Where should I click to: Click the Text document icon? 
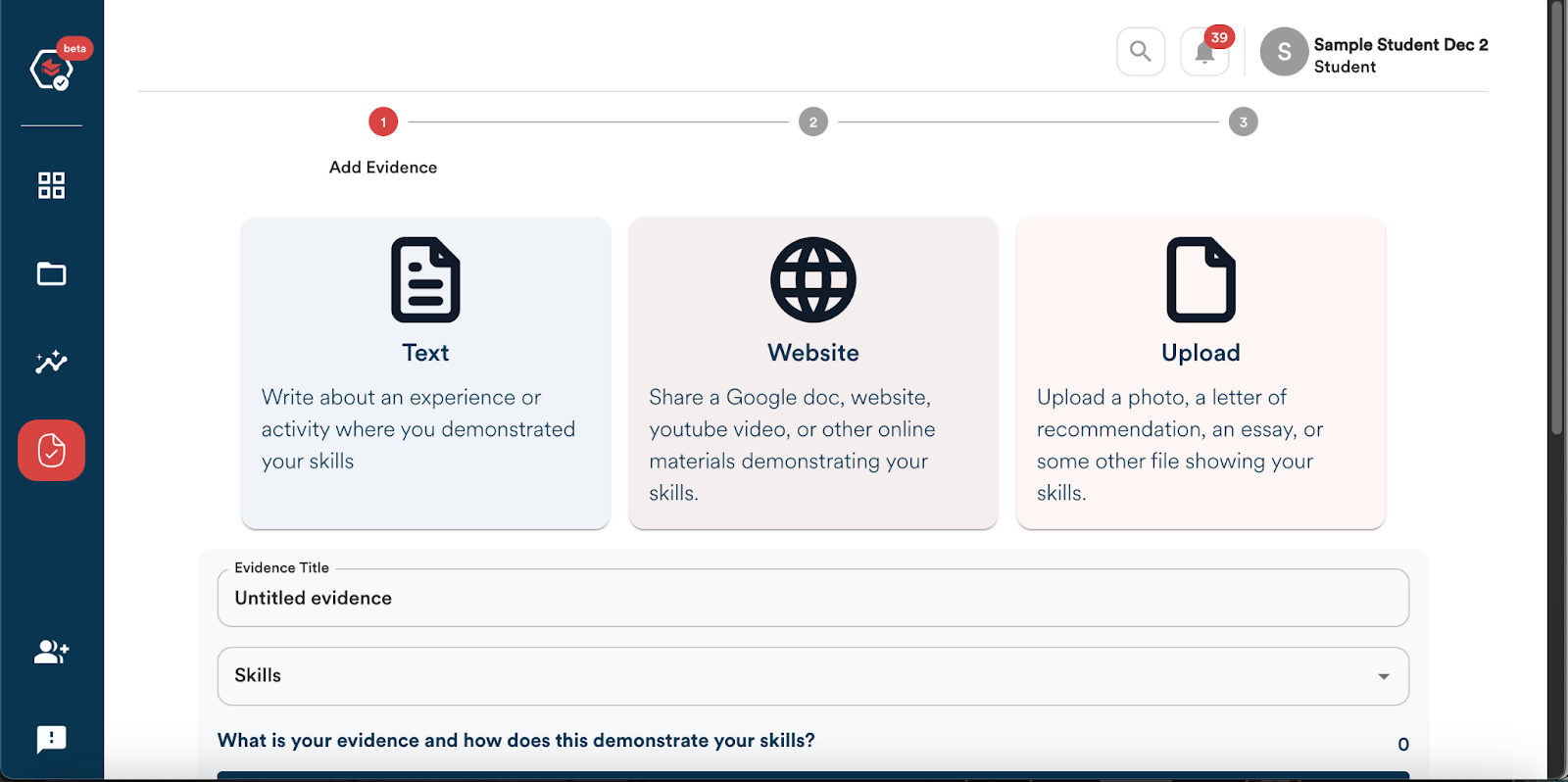(425, 280)
